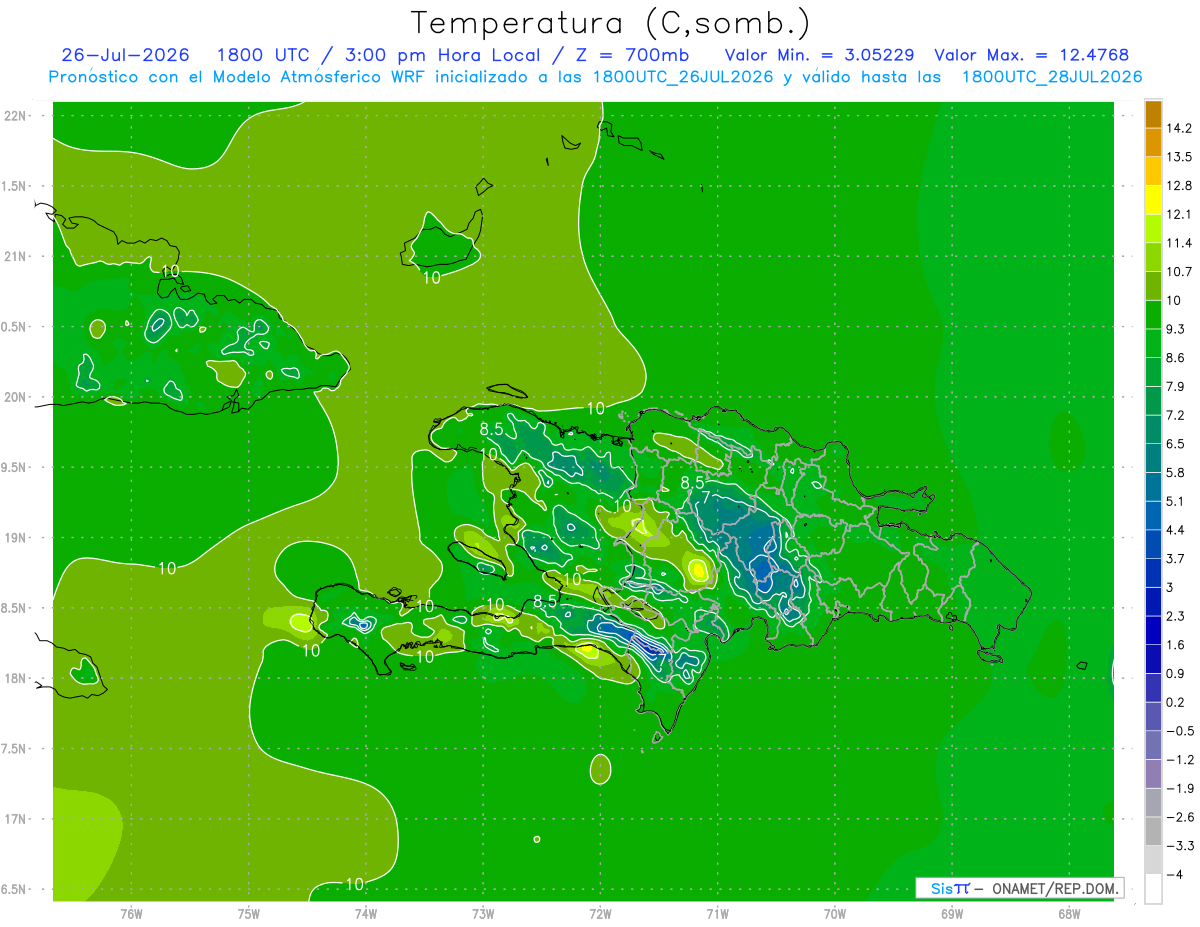Click the "73W" longitude axis label
1200x927 pixels.
(x=483, y=914)
